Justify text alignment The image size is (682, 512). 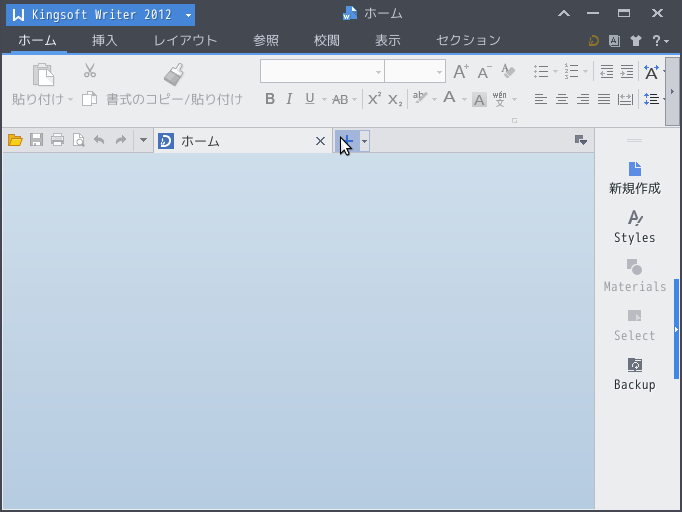(604, 99)
